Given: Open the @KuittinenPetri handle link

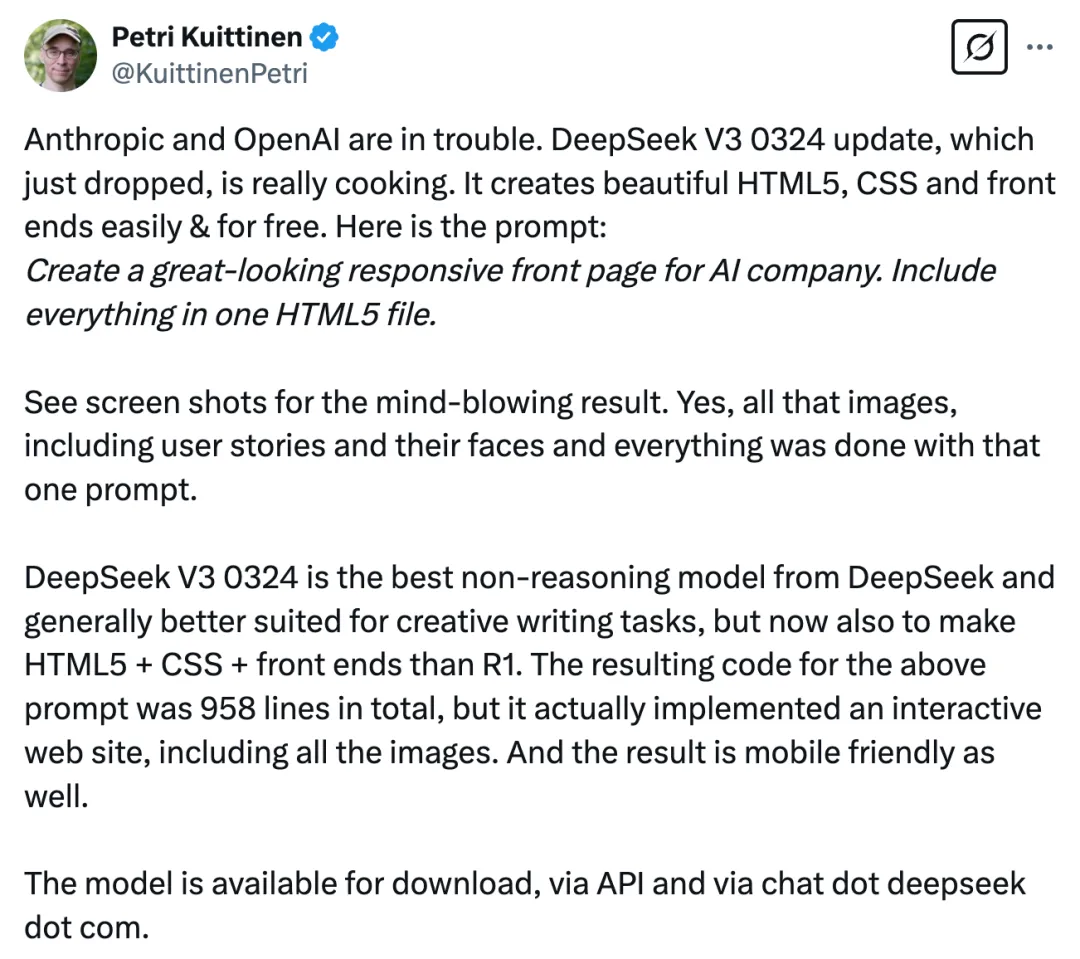Looking at the screenshot, I should pos(209,74).
